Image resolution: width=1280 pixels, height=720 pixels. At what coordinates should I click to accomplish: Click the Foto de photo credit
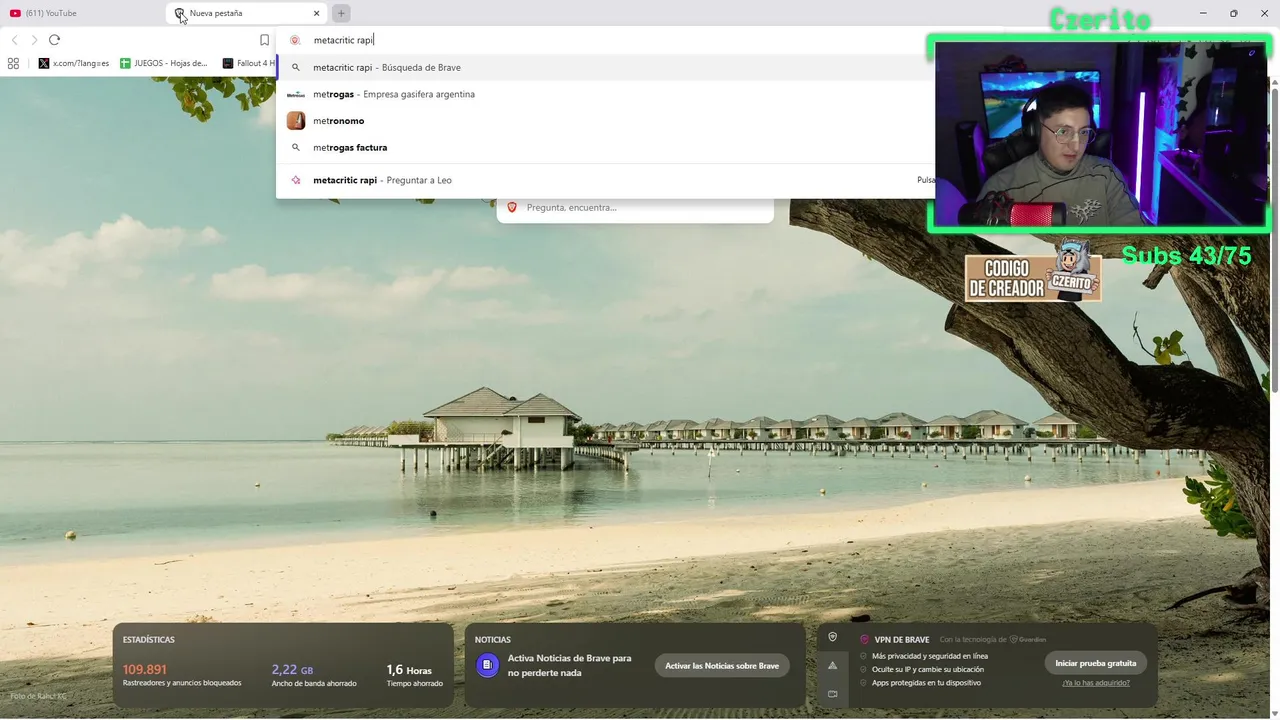(x=38, y=696)
